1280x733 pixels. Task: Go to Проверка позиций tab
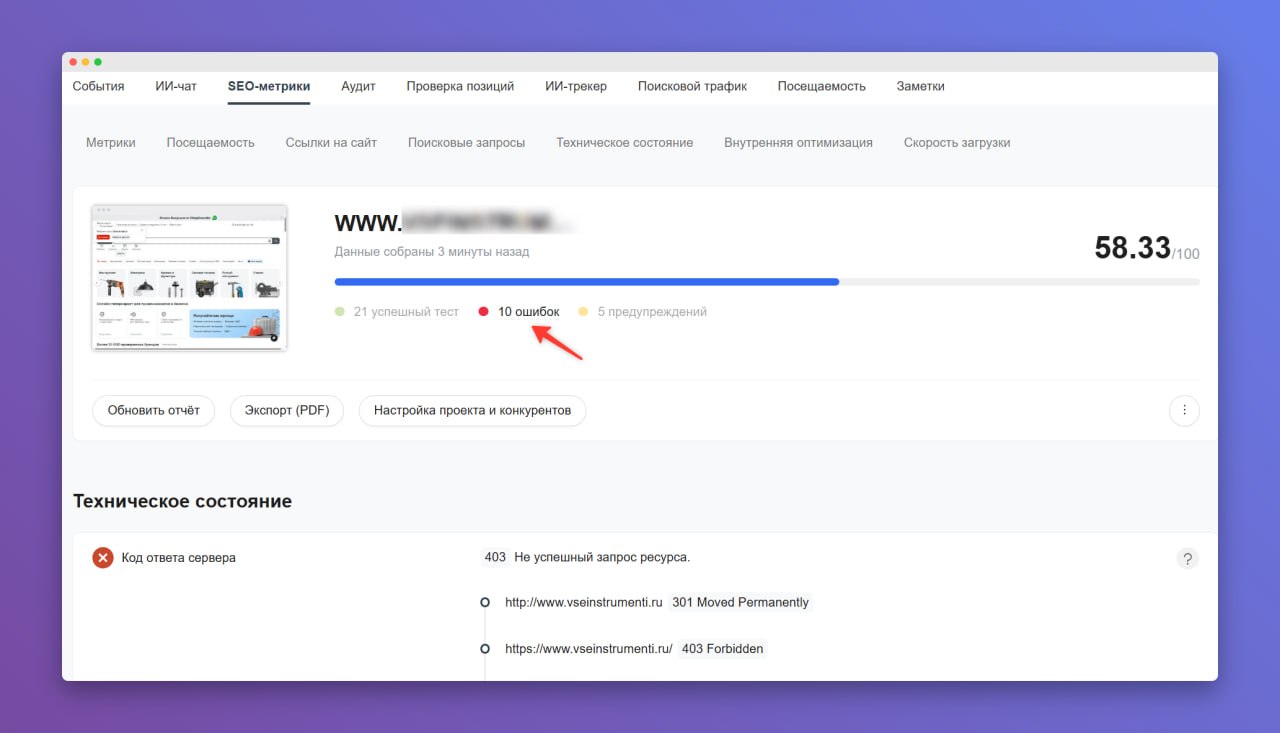tap(460, 86)
